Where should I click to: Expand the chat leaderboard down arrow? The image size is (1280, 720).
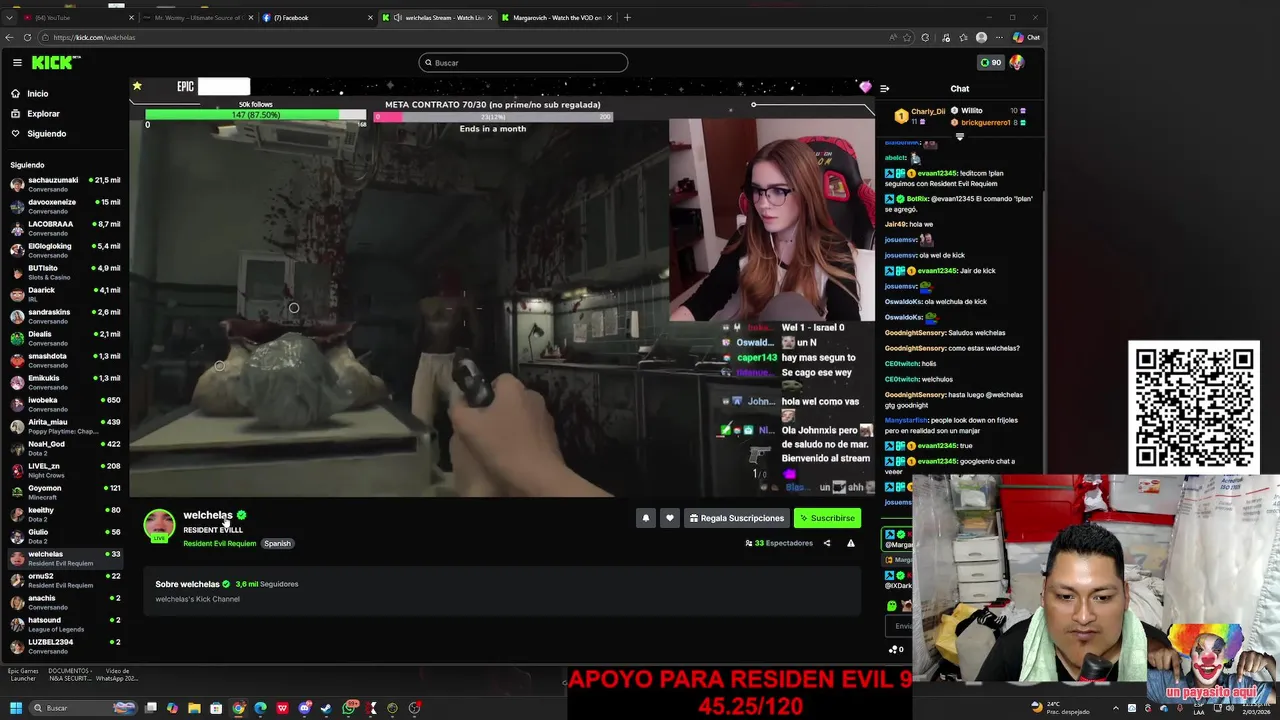coord(960,137)
